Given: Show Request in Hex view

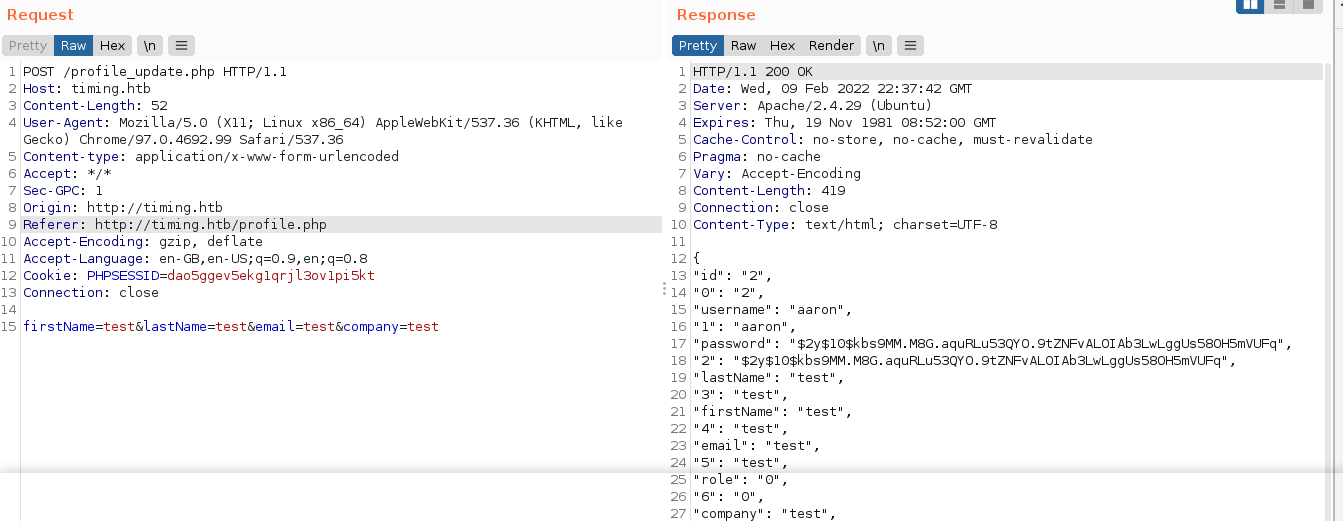Looking at the screenshot, I should tap(112, 45).
